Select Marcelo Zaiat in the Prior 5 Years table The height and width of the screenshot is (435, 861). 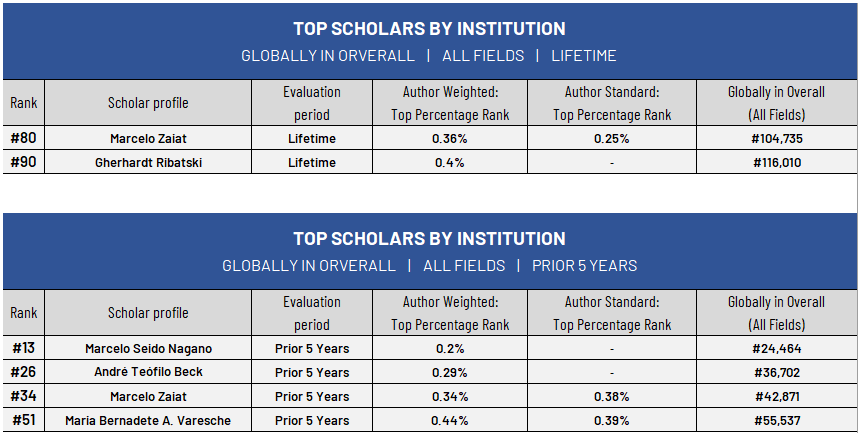(x=148, y=396)
